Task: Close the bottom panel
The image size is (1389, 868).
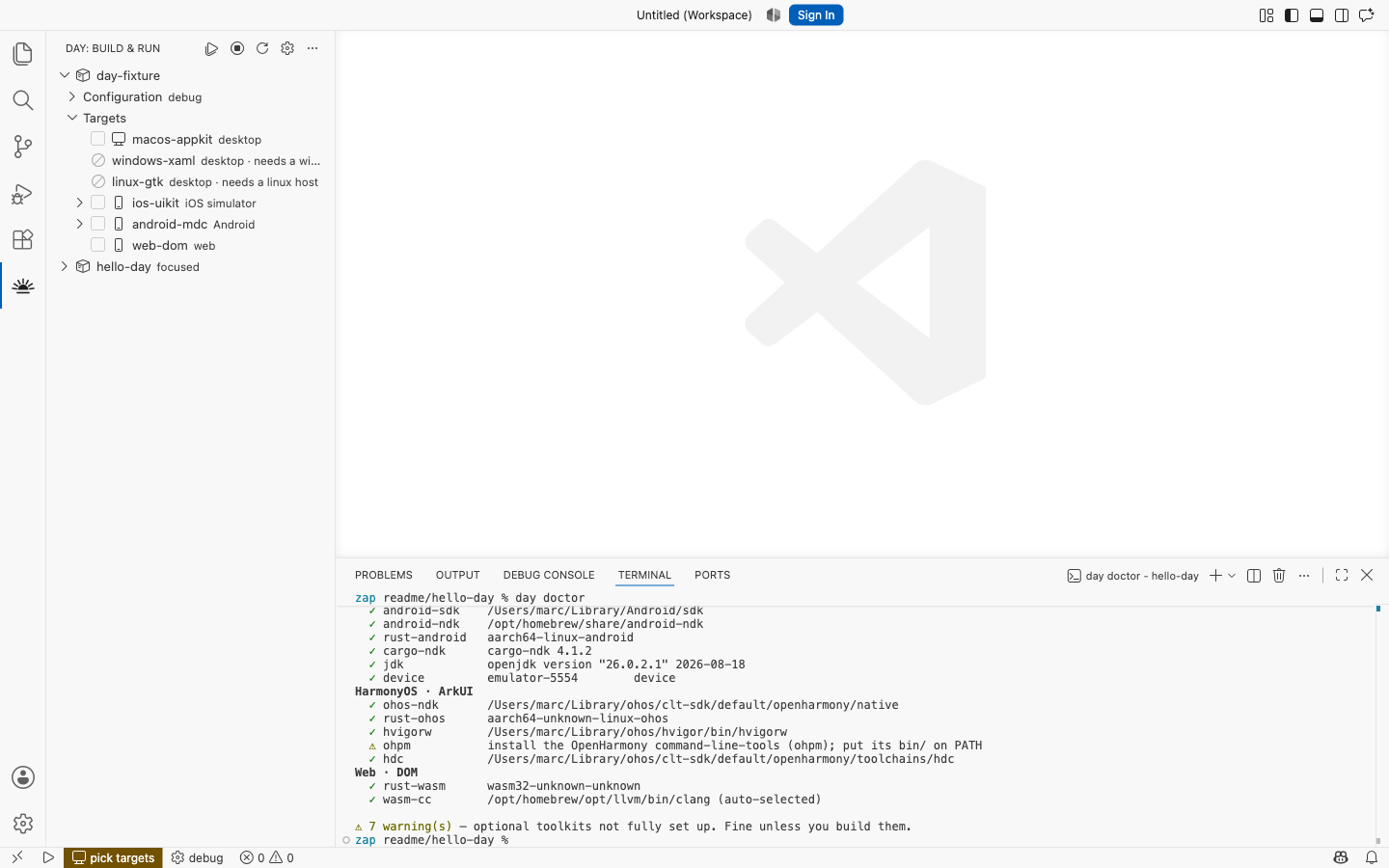Action: 1367,576
